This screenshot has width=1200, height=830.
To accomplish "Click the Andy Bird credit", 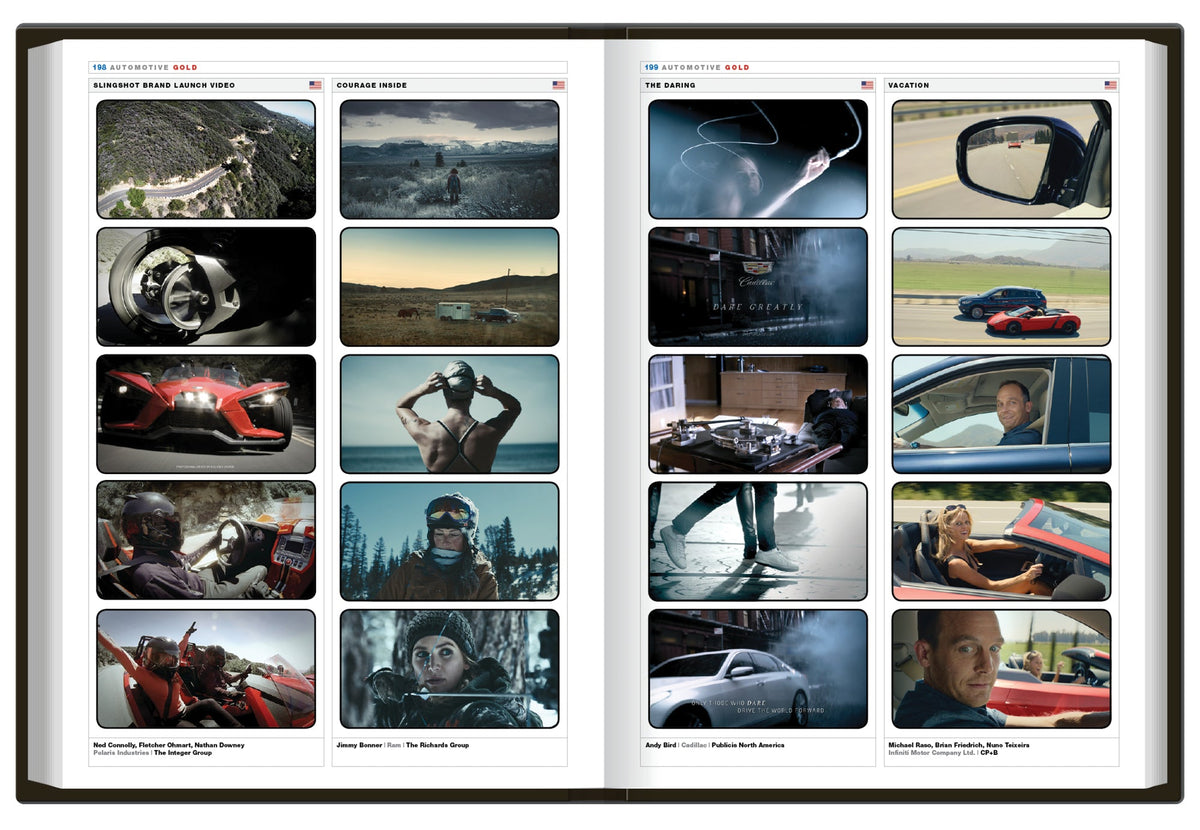I will (660, 745).
